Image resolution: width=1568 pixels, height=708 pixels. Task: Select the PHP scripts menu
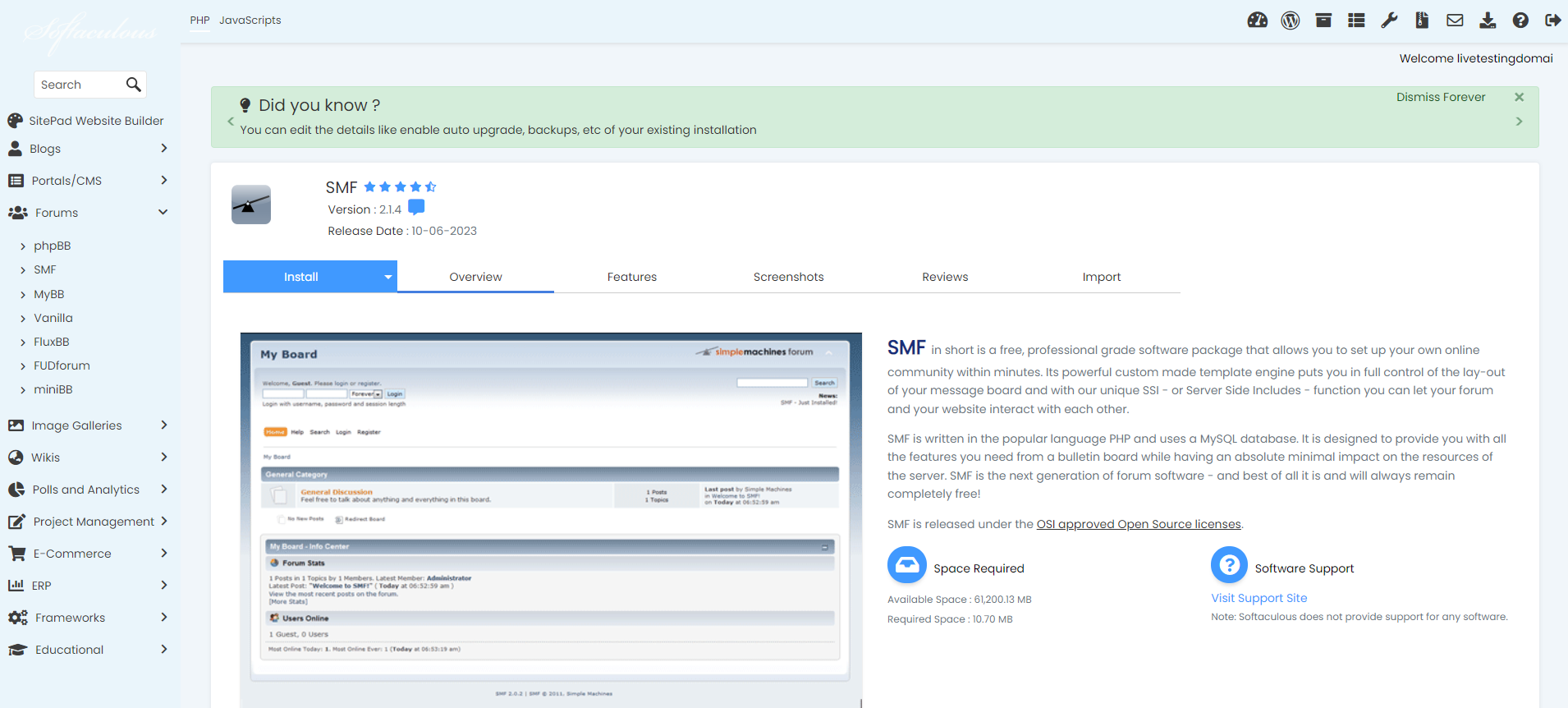coord(199,20)
